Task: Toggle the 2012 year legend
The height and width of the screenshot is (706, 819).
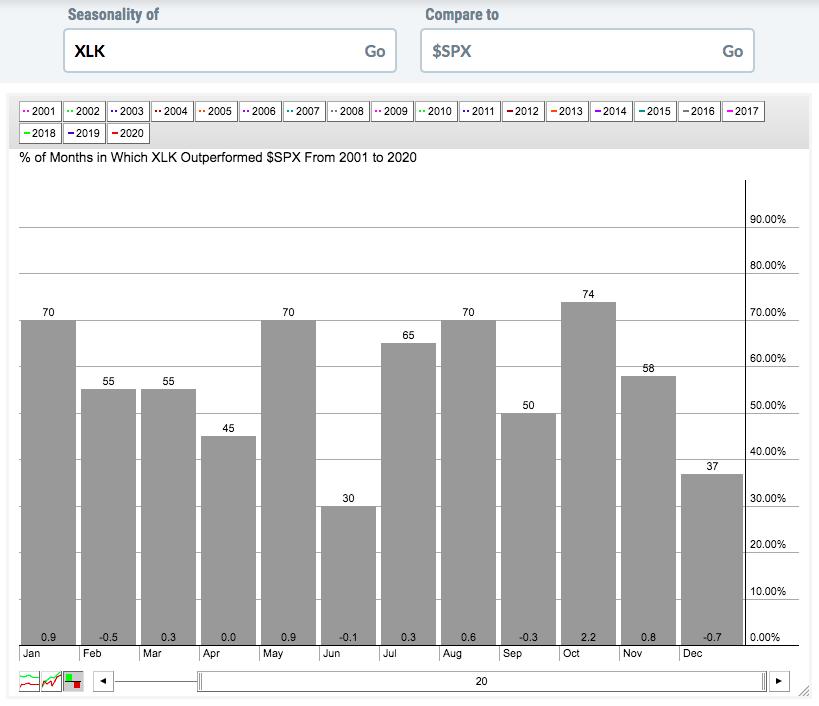Action: pos(523,111)
